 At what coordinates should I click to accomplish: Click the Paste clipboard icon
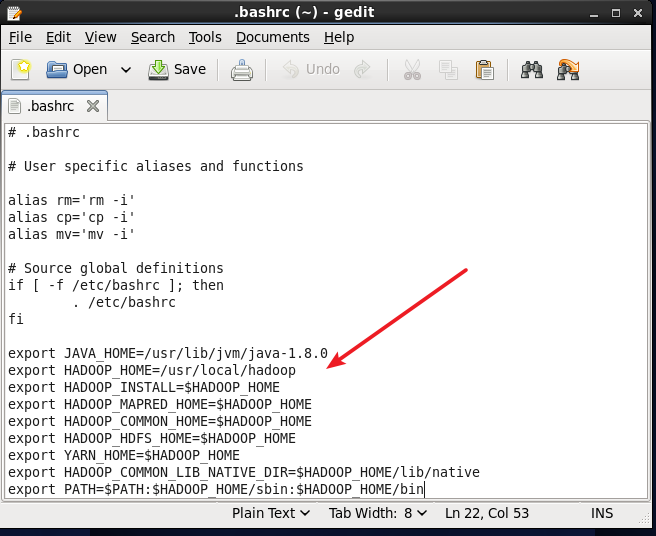[x=484, y=70]
